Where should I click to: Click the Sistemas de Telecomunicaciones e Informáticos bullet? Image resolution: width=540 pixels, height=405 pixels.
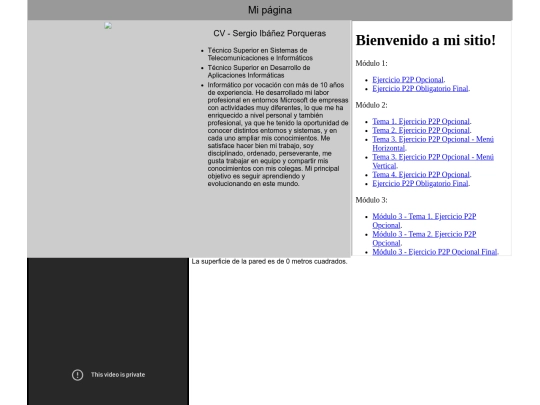[260, 54]
